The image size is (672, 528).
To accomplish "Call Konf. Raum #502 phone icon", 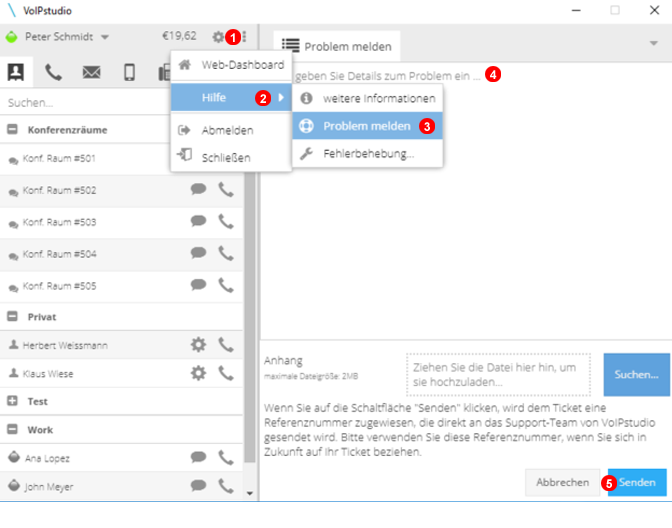I will [x=227, y=190].
